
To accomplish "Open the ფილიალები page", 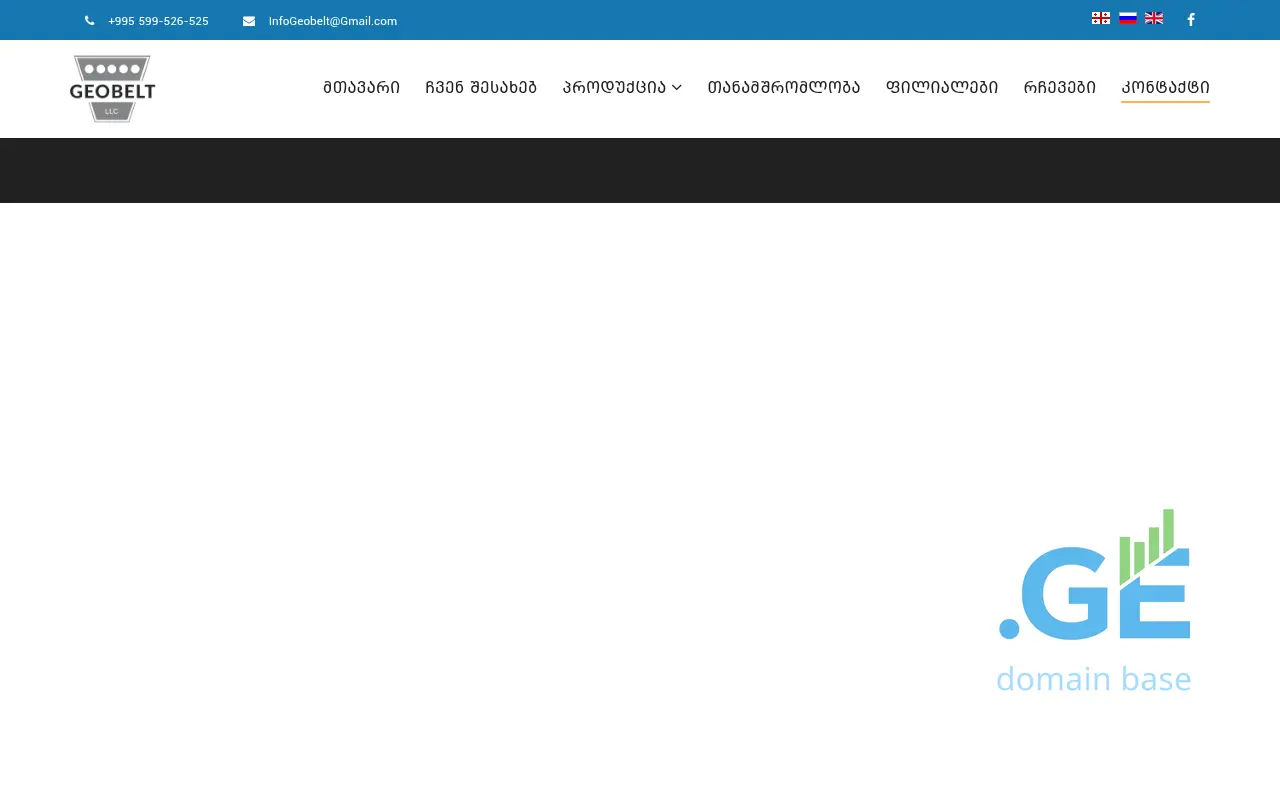I will pos(942,88).
